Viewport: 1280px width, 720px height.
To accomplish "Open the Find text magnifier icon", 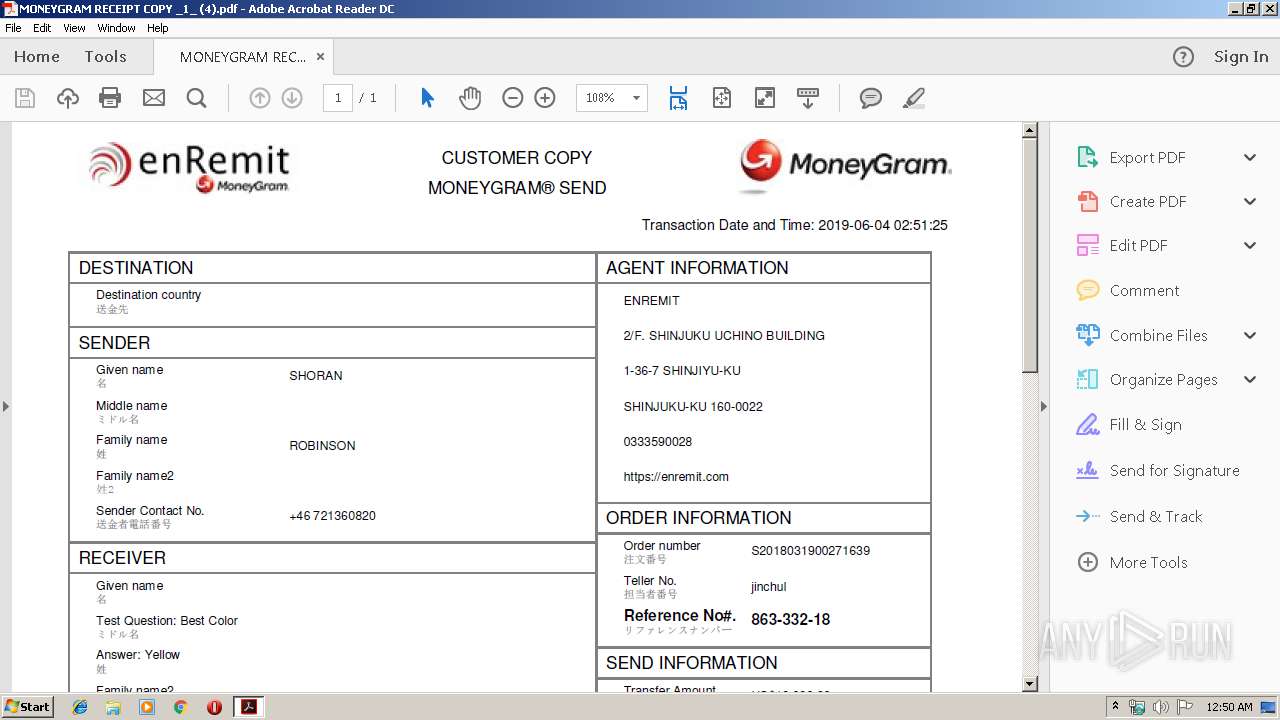I will 196,97.
